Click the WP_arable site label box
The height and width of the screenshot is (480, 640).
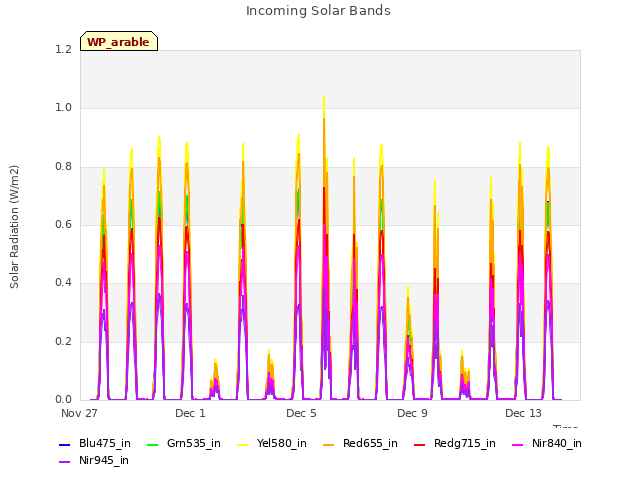[119, 41]
